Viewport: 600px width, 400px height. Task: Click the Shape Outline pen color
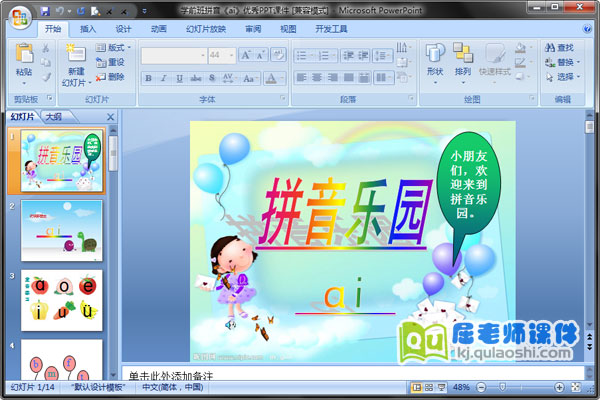tap(520, 62)
